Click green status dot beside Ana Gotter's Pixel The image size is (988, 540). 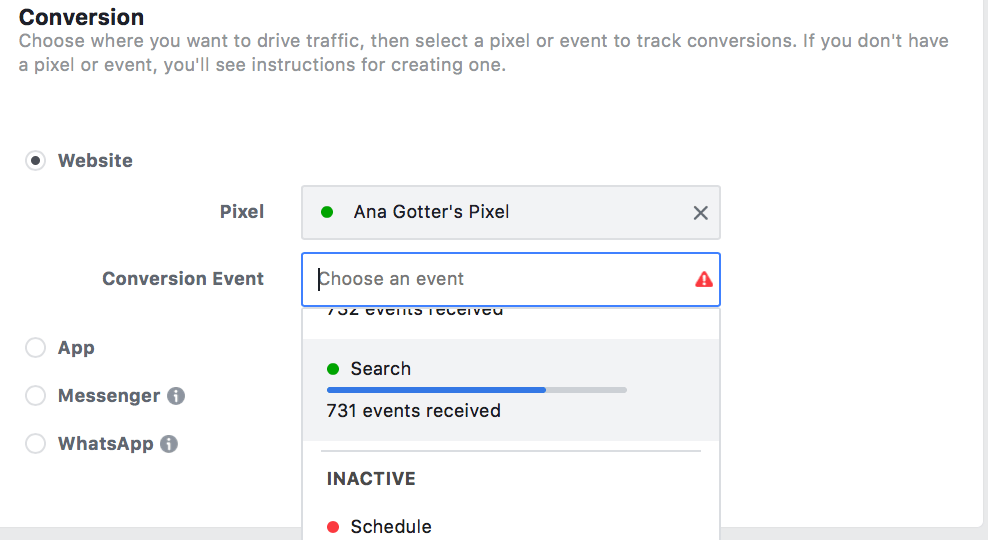[x=327, y=212]
